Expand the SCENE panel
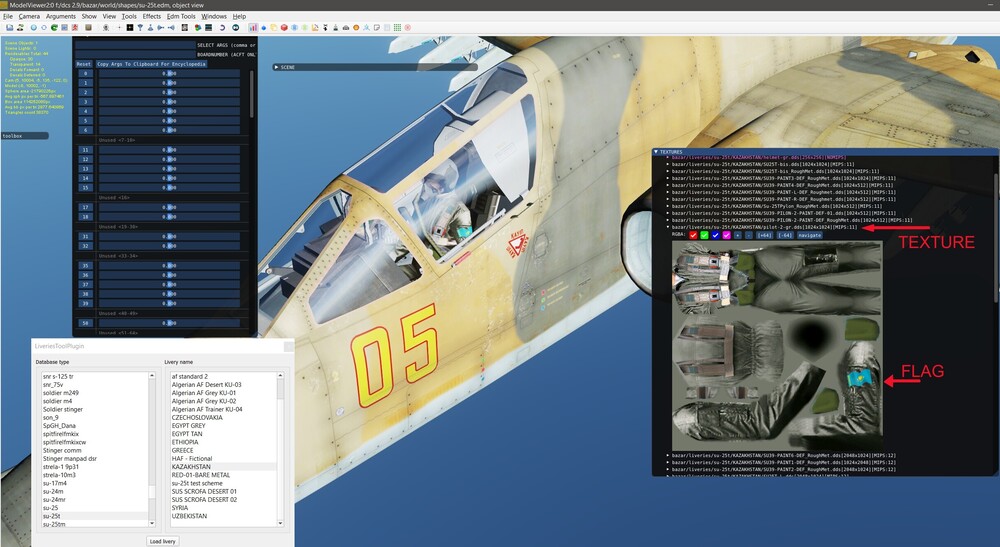Viewport: 1000px width, 547px height. point(277,67)
